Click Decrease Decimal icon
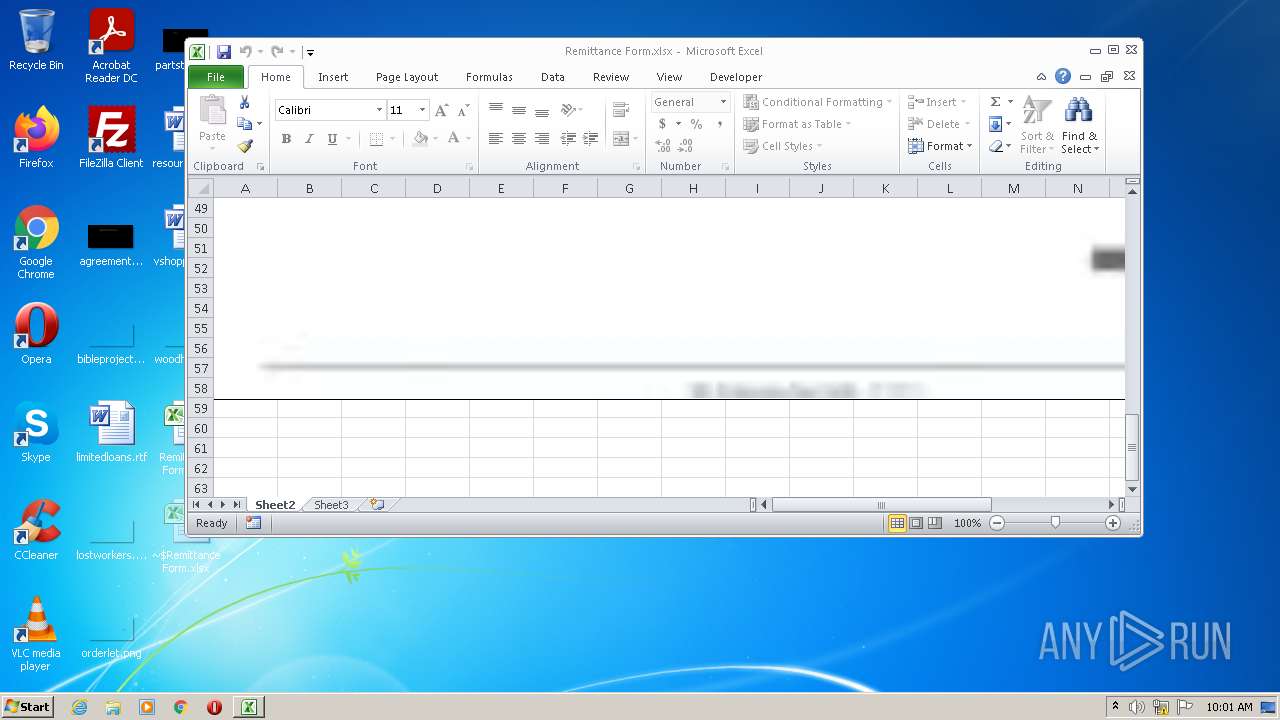 coord(686,146)
